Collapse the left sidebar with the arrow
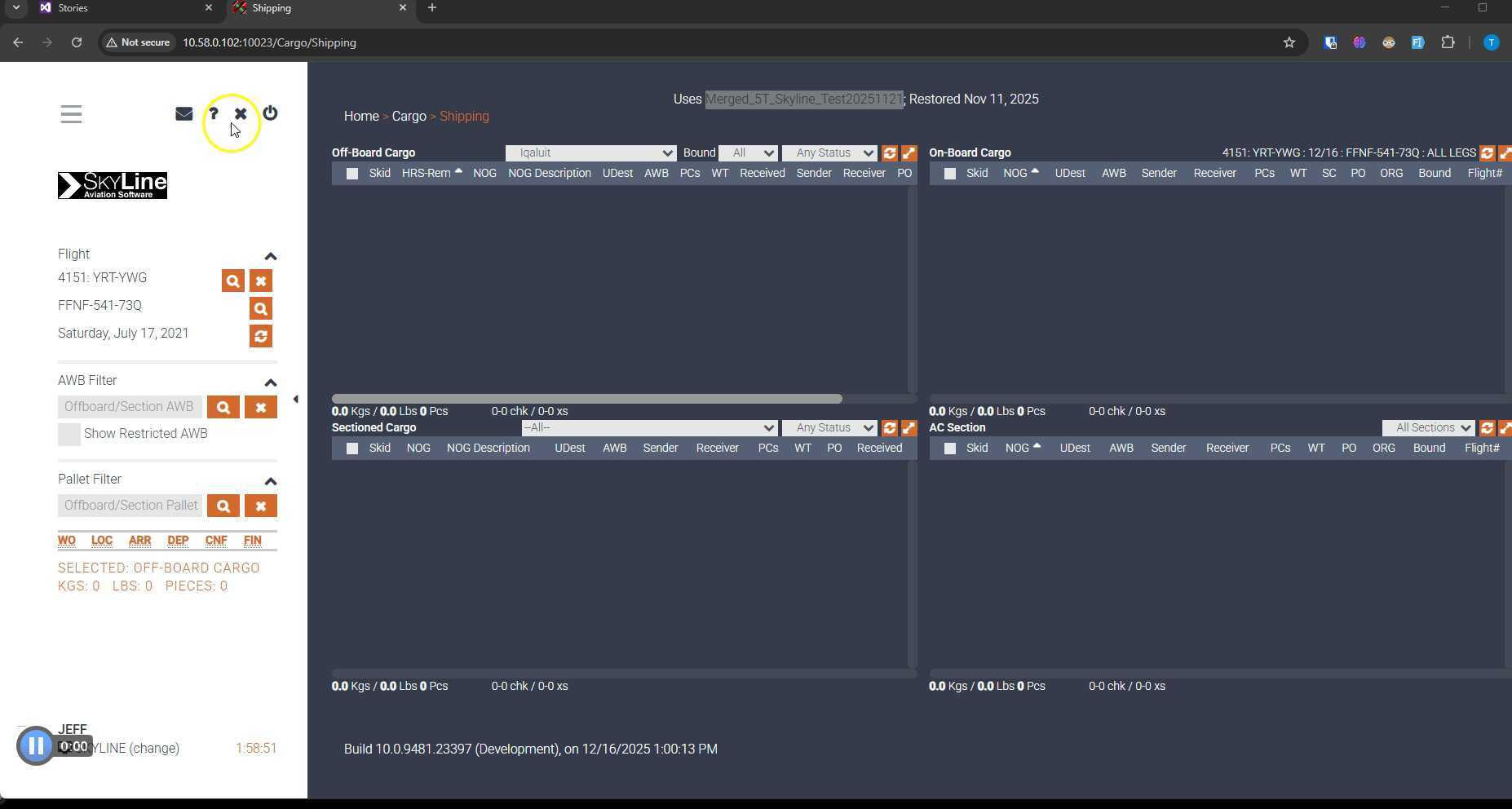Image resolution: width=1512 pixels, height=809 pixels. click(295, 400)
